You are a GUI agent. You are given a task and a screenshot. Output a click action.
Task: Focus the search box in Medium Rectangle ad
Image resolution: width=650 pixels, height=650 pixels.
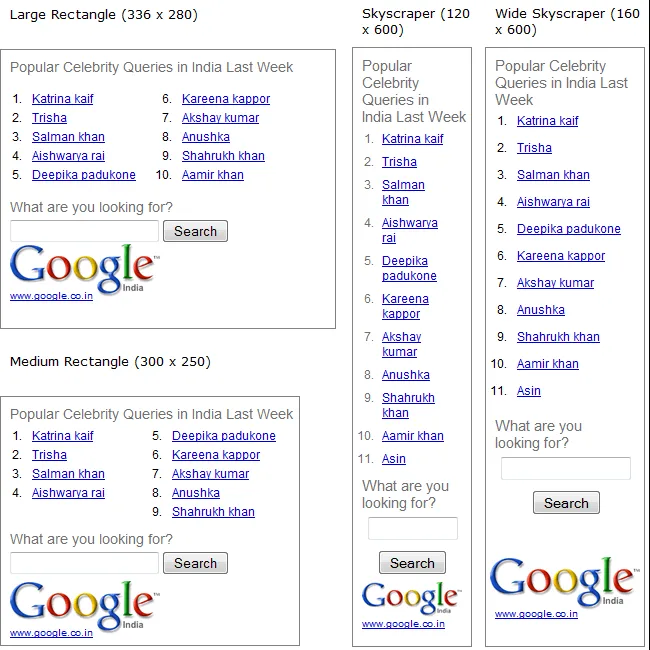pyautogui.click(x=84, y=563)
